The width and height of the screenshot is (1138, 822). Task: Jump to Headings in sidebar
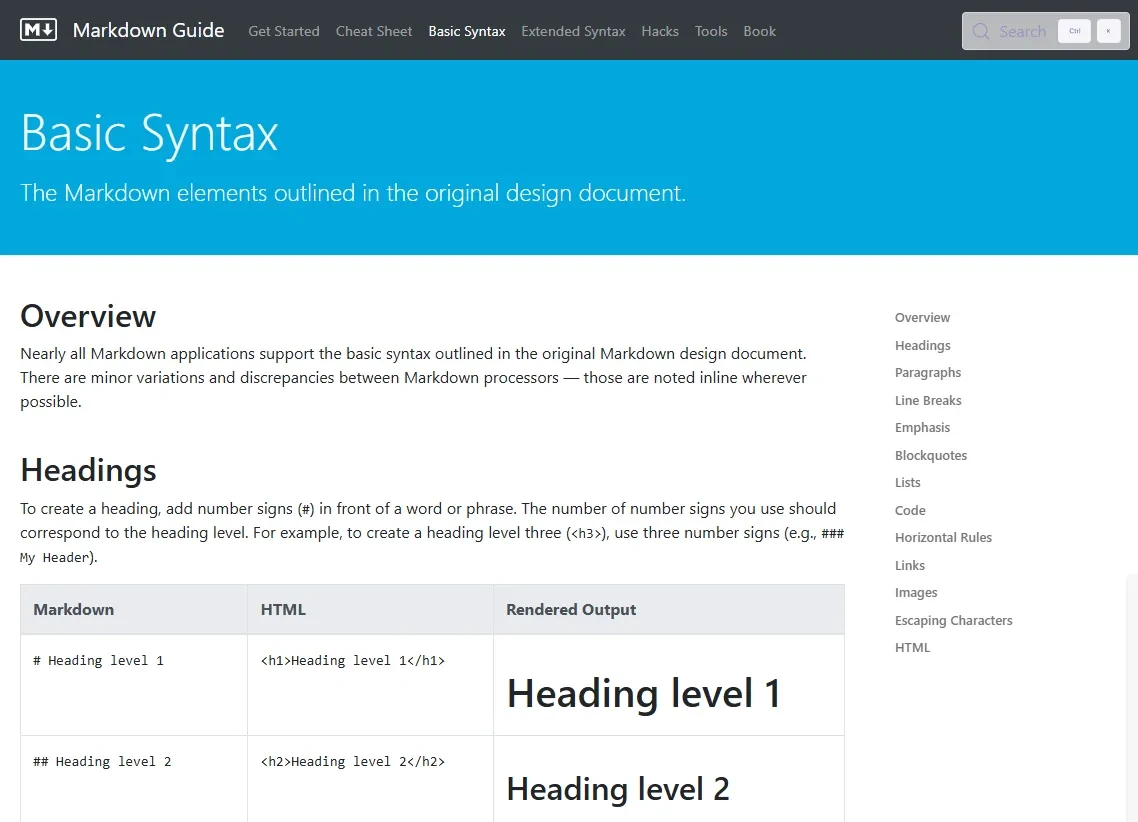click(x=922, y=345)
